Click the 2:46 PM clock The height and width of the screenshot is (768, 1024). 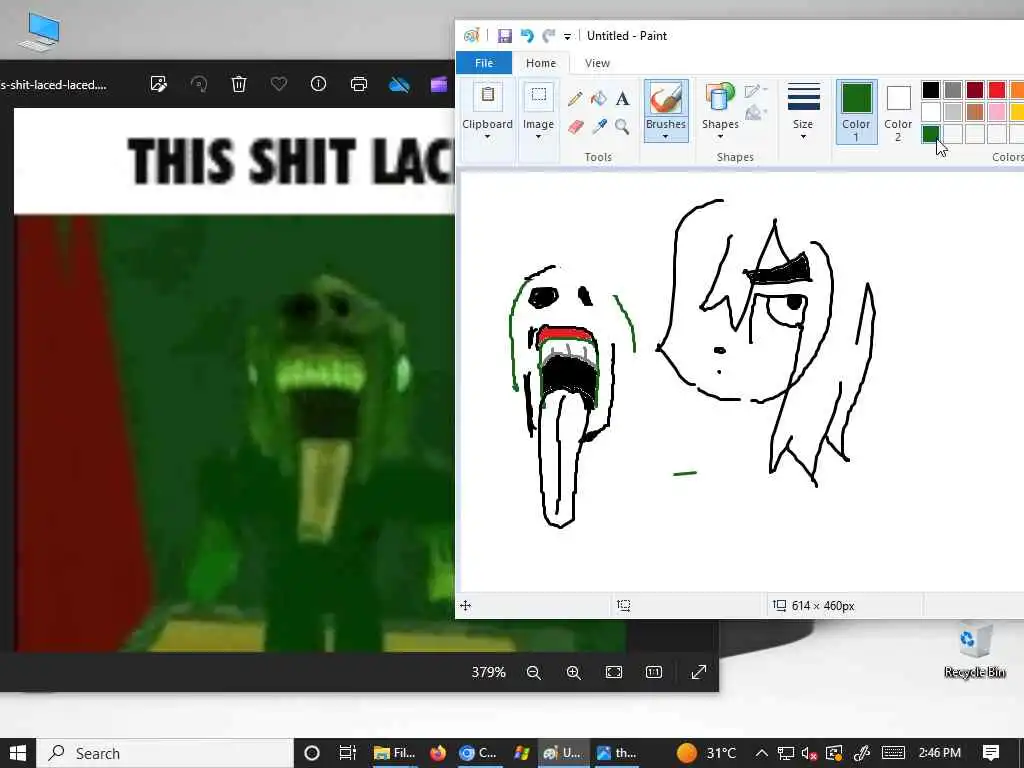(940, 753)
